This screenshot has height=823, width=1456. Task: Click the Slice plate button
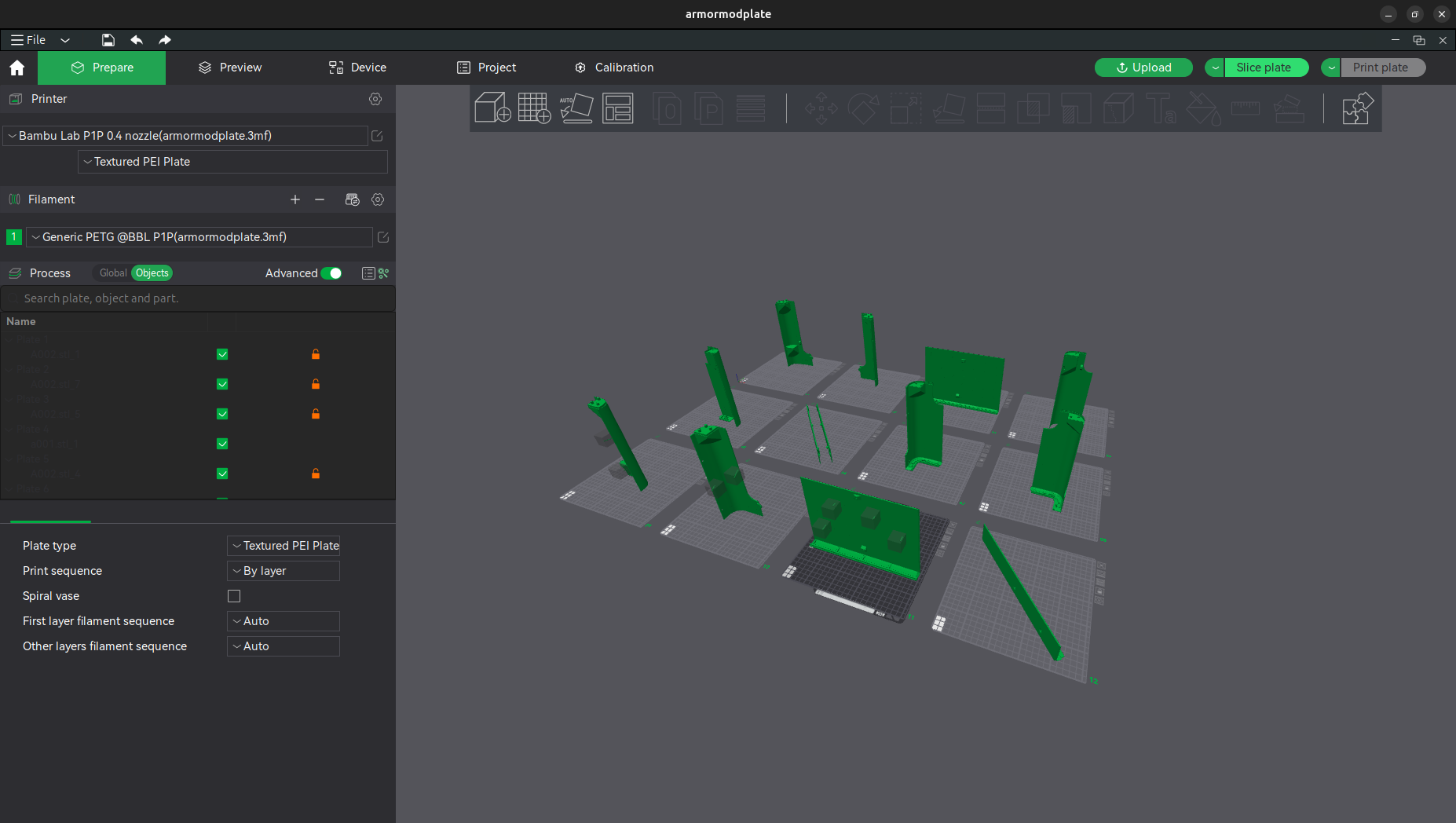click(1266, 68)
